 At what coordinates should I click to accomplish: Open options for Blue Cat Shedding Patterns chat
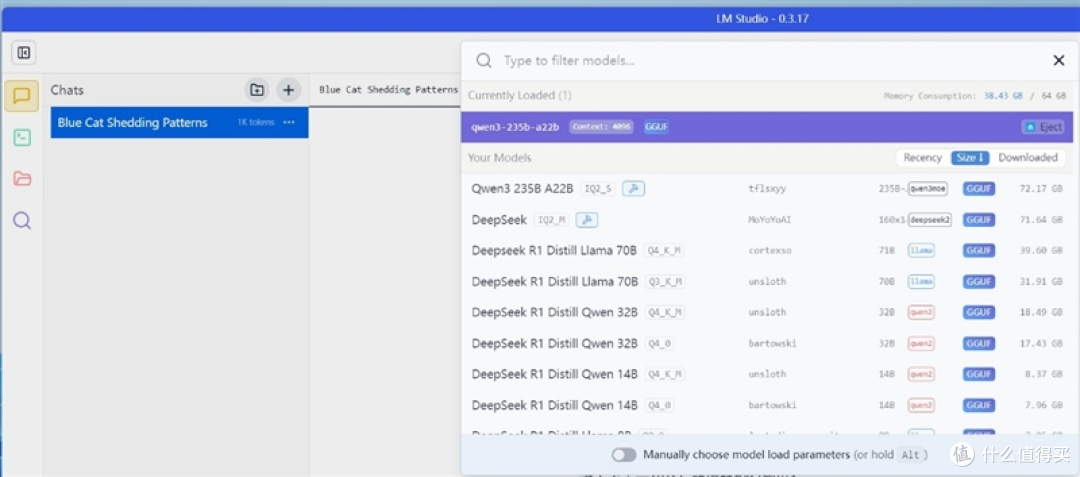pyautogui.click(x=289, y=123)
